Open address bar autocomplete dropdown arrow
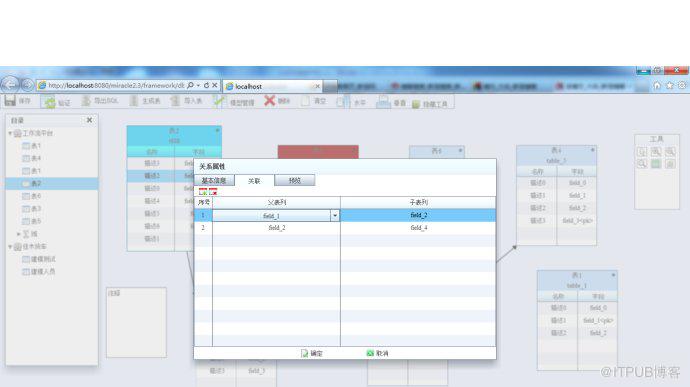The width and height of the screenshot is (690, 387). click(198, 85)
